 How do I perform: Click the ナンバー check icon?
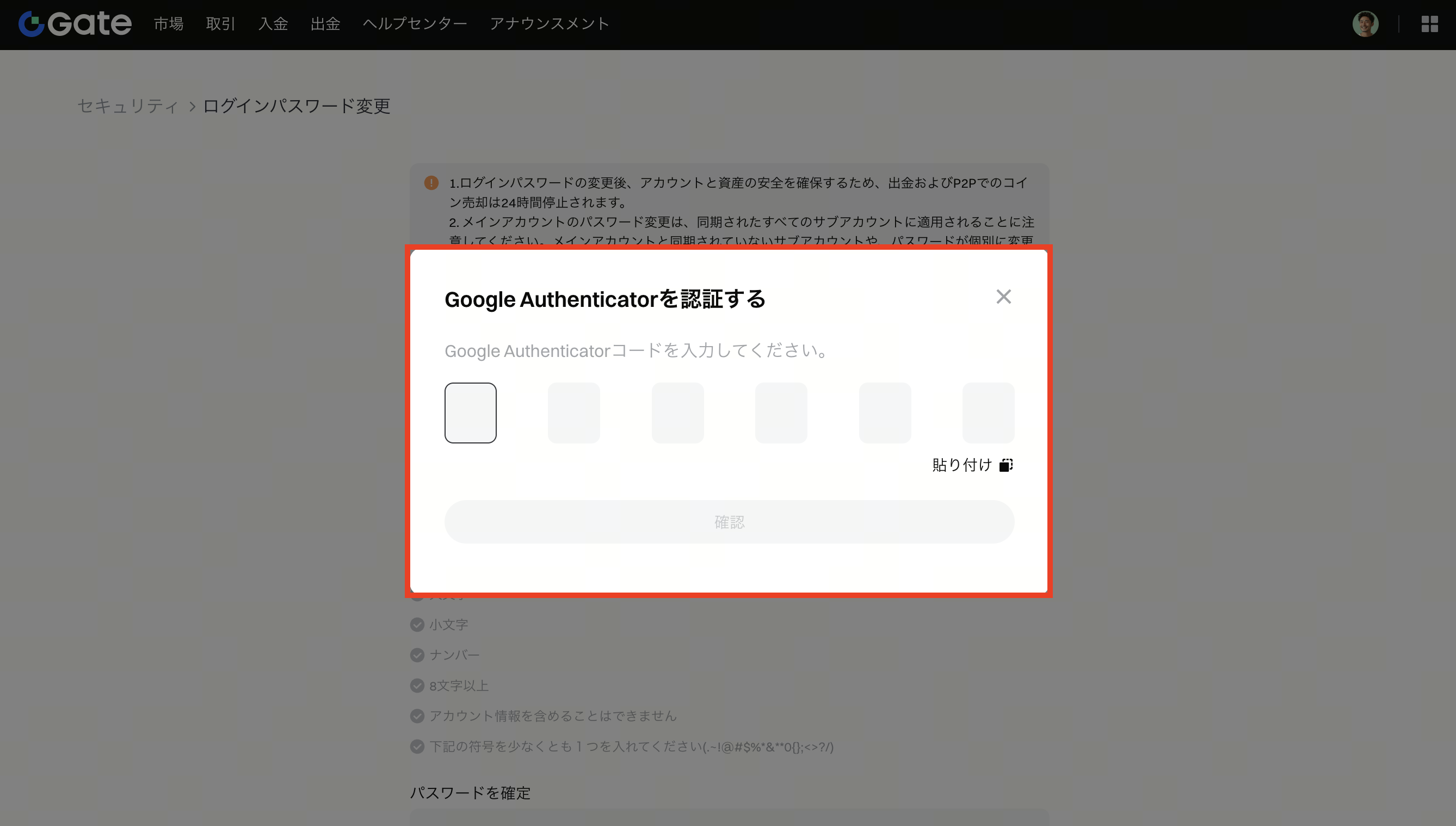pos(417,655)
